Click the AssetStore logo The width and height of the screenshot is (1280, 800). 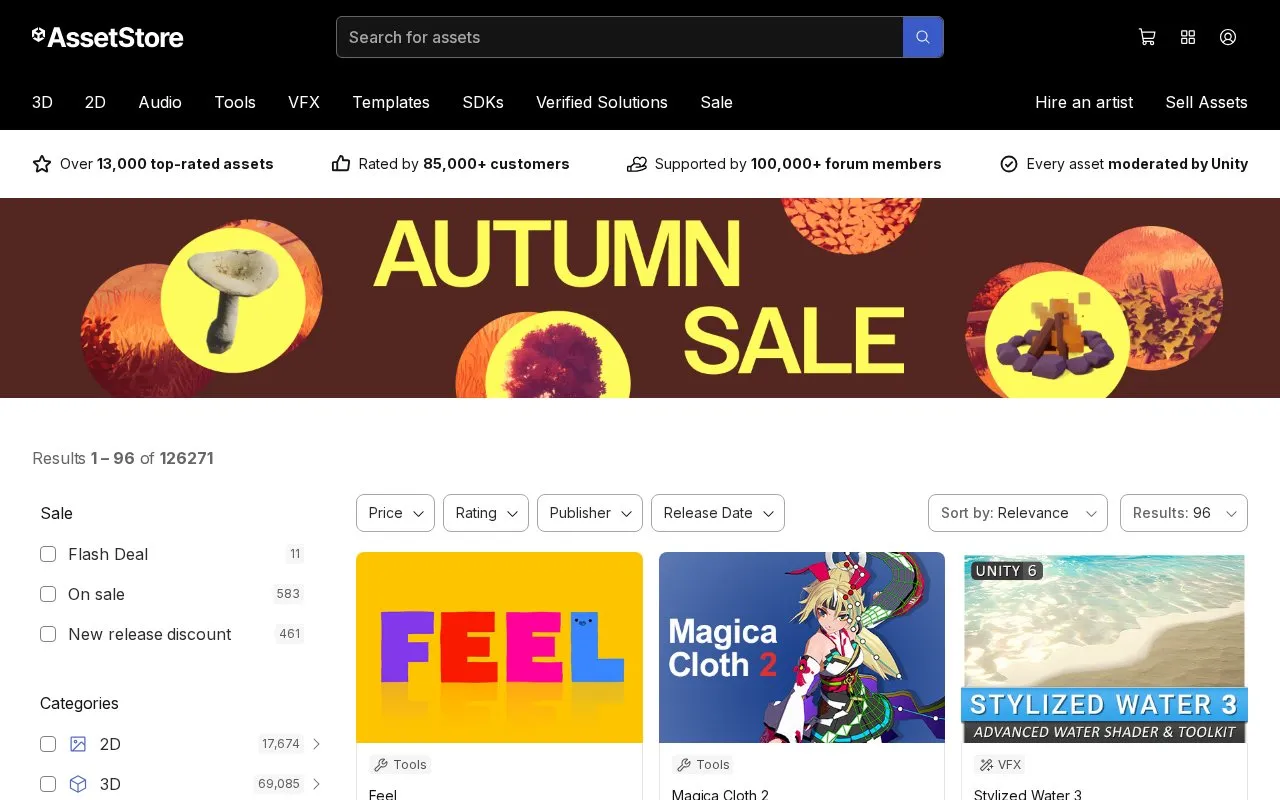coord(107,37)
